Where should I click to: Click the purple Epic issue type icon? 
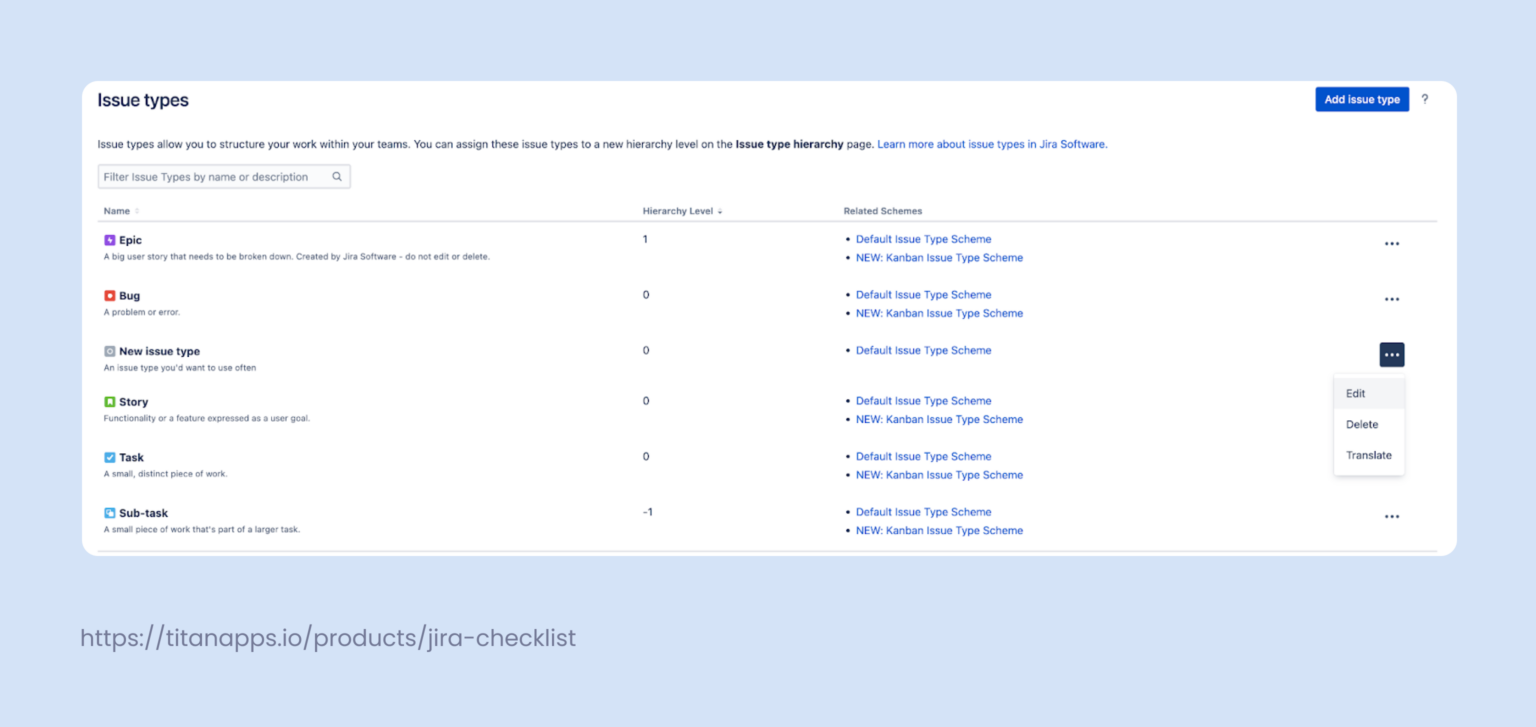108,240
